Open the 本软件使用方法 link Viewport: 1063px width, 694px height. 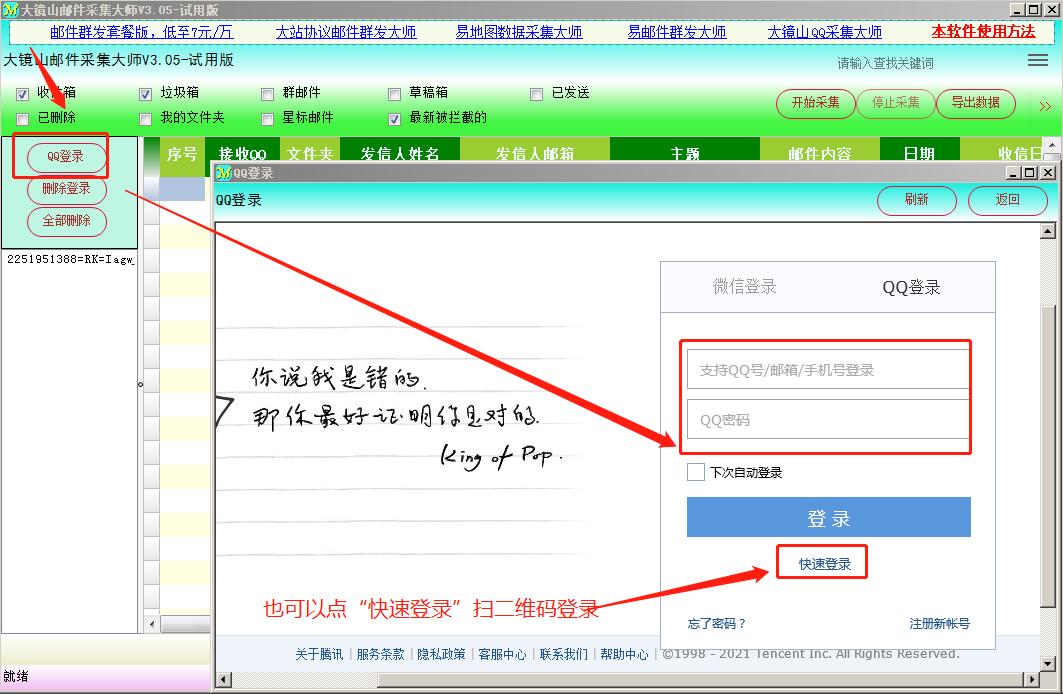click(983, 32)
